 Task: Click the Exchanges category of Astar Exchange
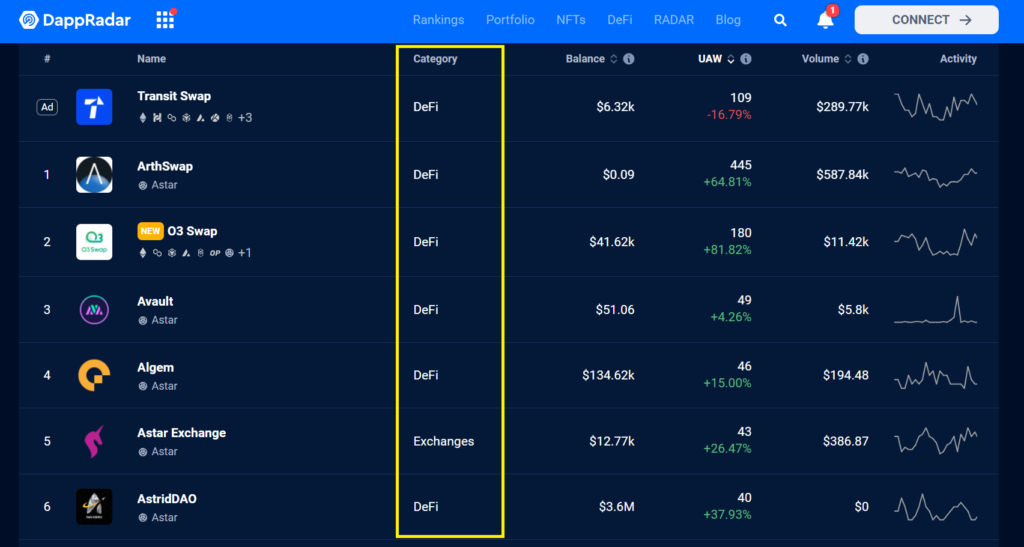443,441
